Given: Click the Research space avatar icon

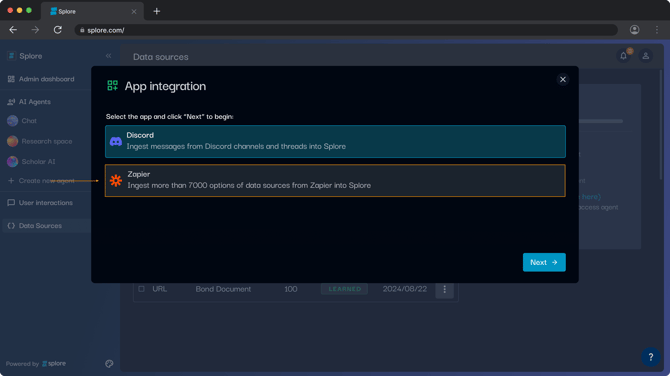Looking at the screenshot, I should point(12,141).
